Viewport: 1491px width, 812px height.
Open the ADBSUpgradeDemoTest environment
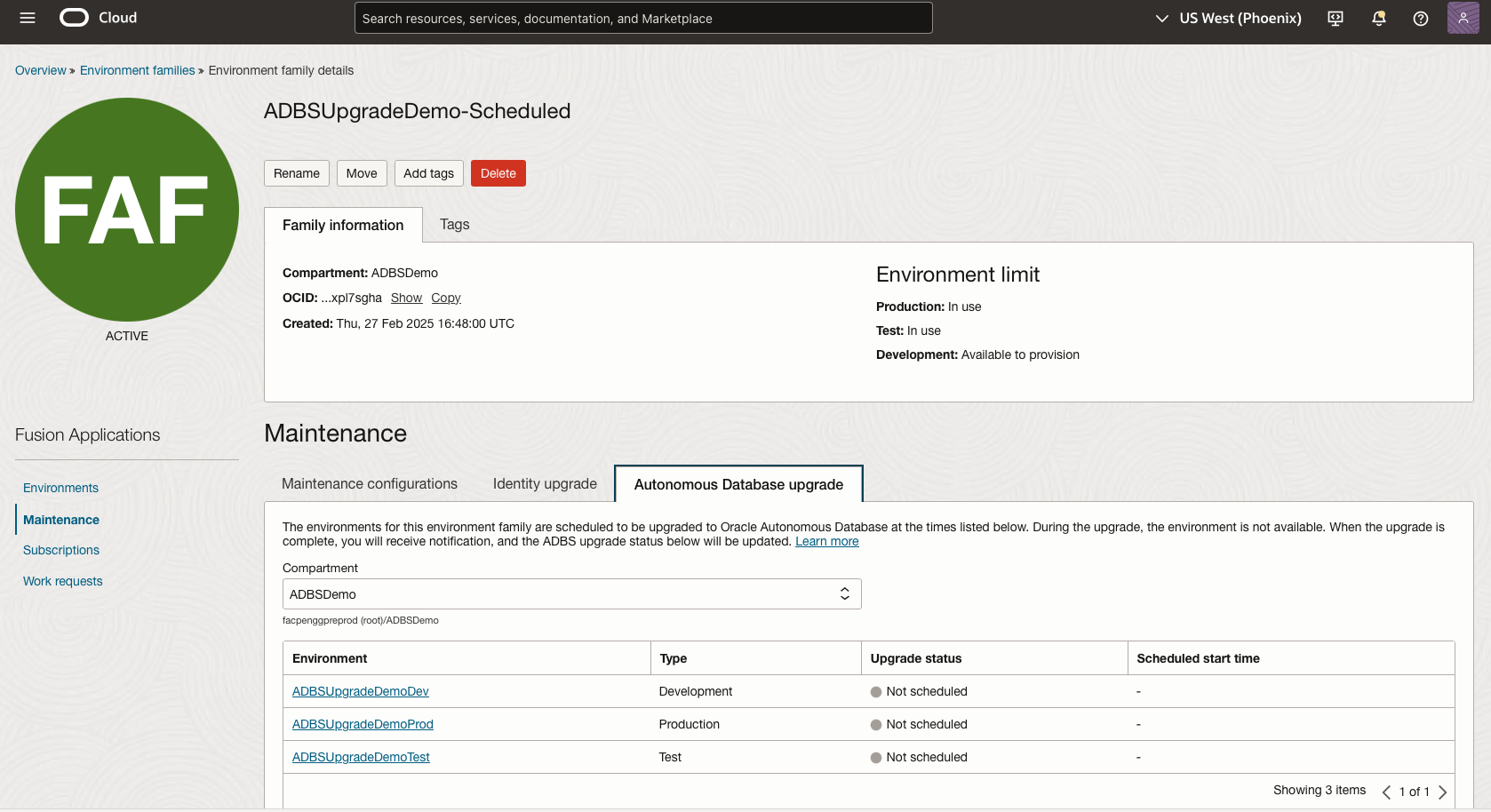pyautogui.click(x=361, y=757)
